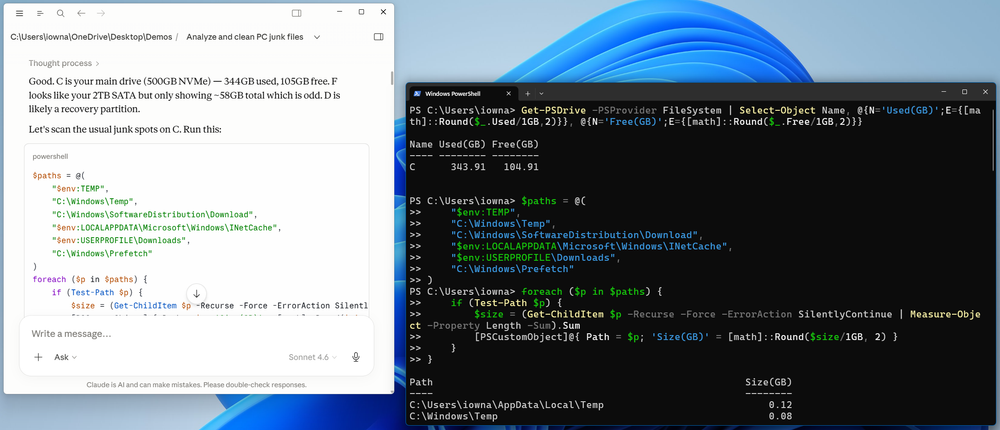Click the 0.12 size value in PowerShell output
The height and width of the screenshot is (430, 1000).
[781, 404]
